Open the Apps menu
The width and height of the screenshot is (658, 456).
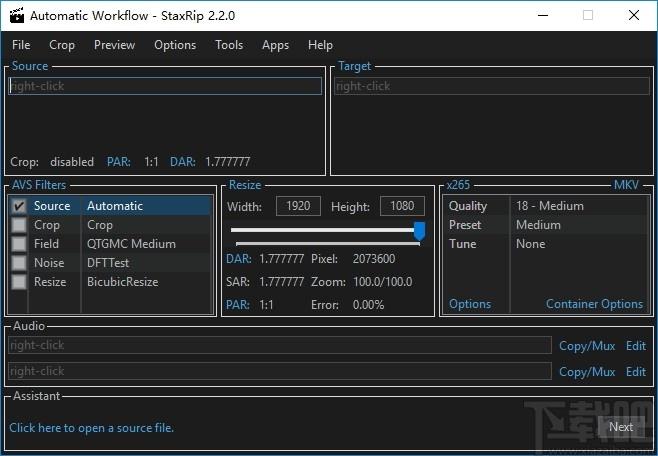click(275, 45)
